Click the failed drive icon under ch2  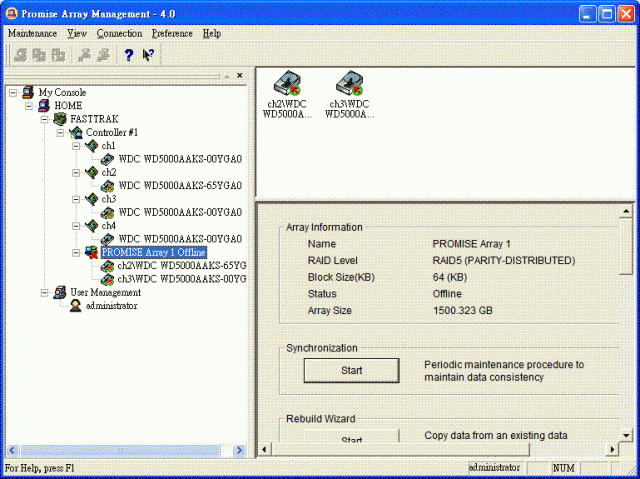[x=107, y=186]
